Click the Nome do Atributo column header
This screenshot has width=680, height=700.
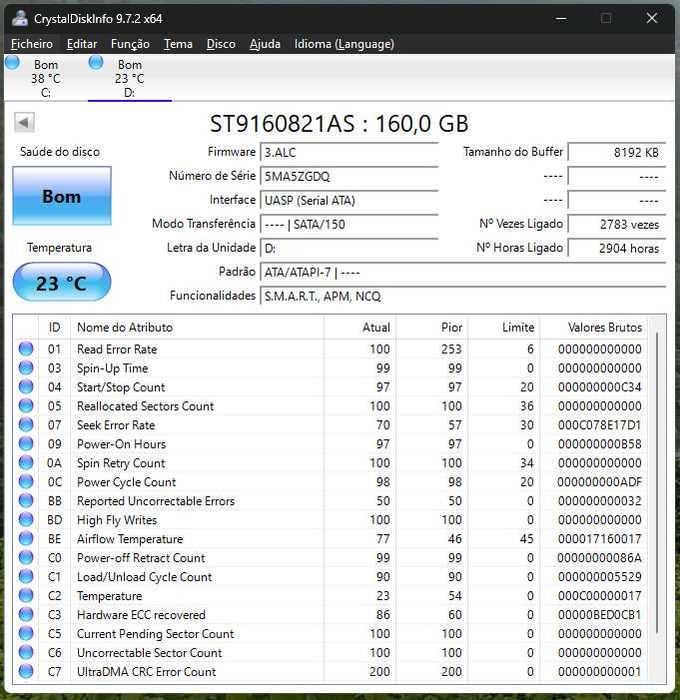(x=197, y=327)
